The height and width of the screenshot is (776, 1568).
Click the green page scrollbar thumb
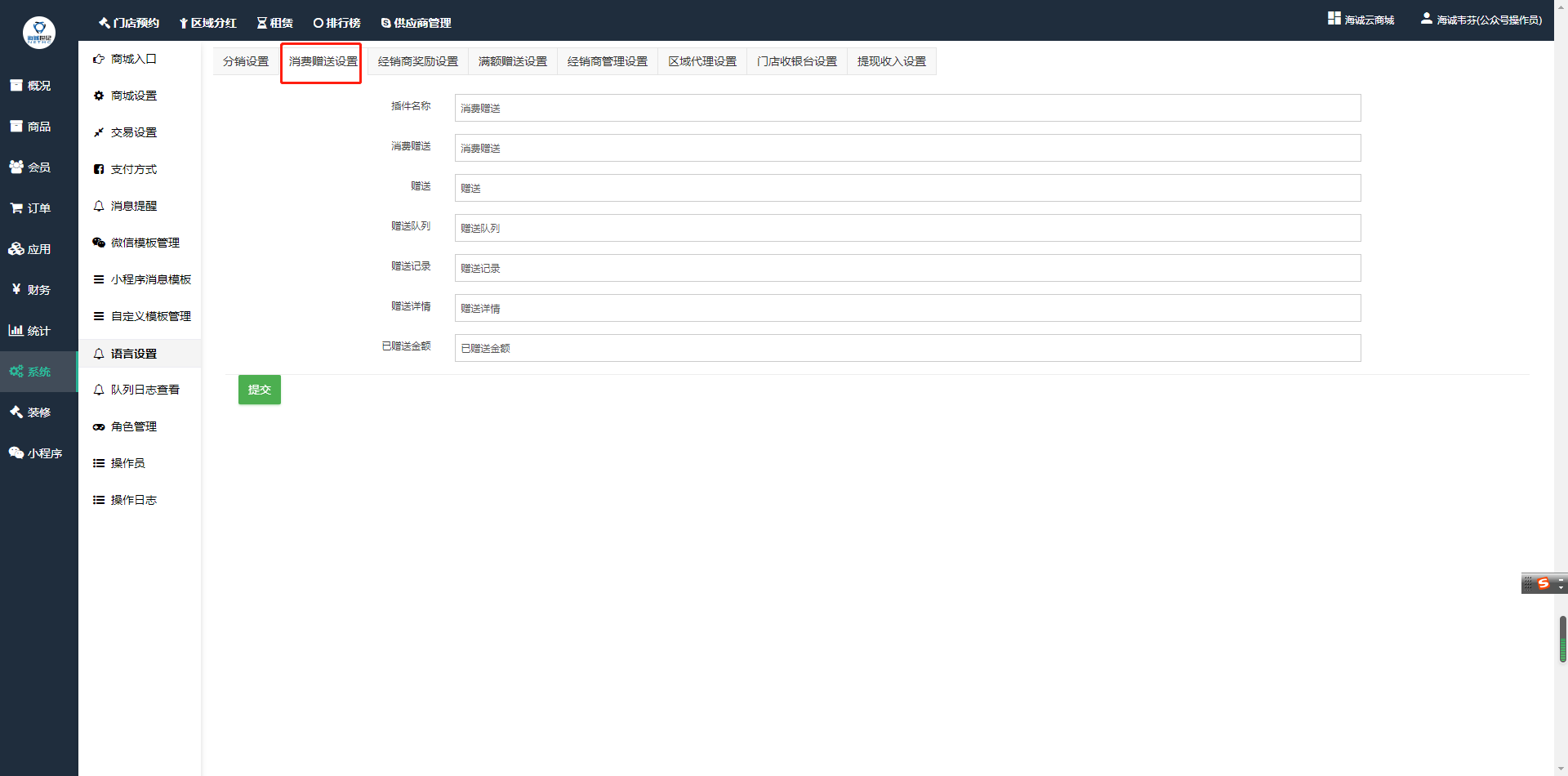(1562, 639)
